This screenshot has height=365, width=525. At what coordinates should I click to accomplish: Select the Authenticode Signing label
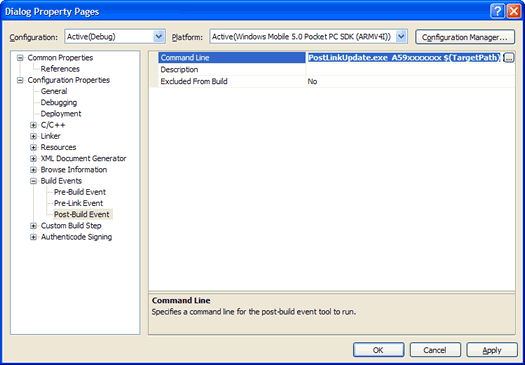(x=76, y=237)
